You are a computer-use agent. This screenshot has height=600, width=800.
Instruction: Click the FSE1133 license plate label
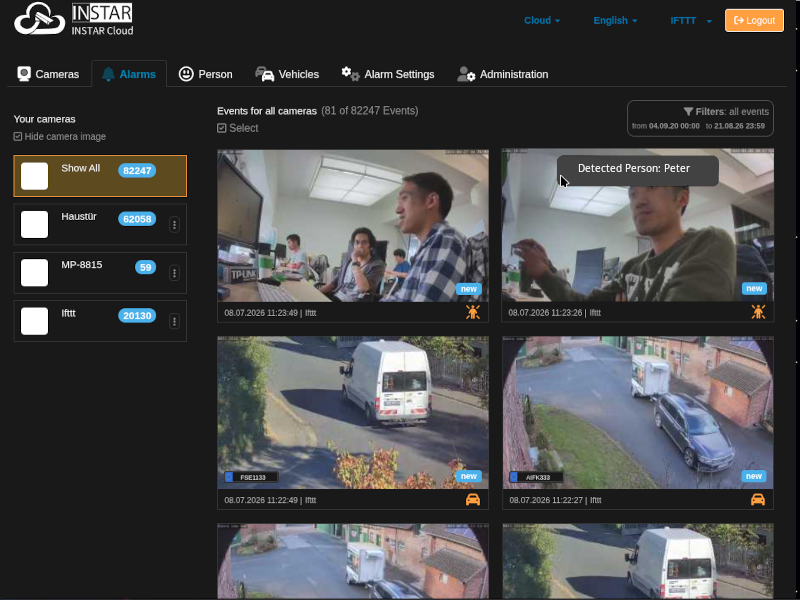click(x=252, y=477)
